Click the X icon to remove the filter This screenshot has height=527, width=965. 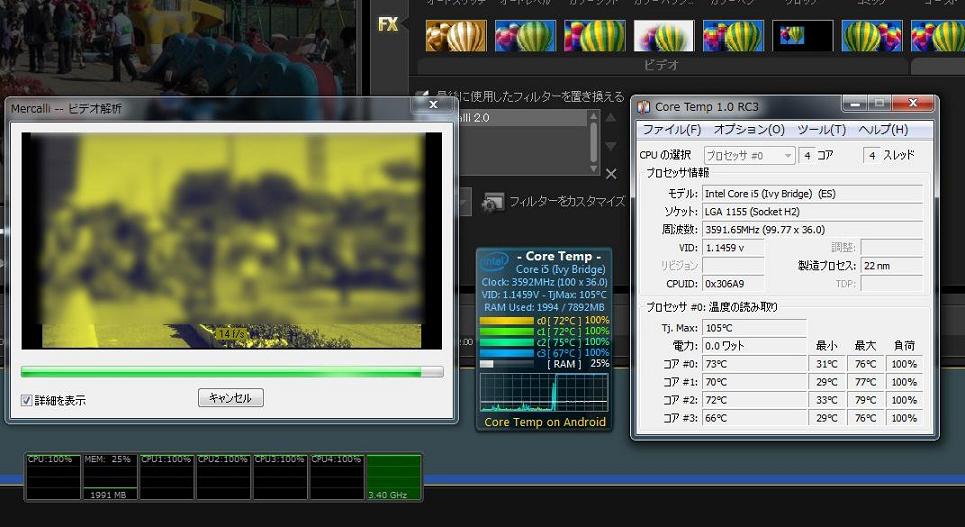click(x=611, y=174)
